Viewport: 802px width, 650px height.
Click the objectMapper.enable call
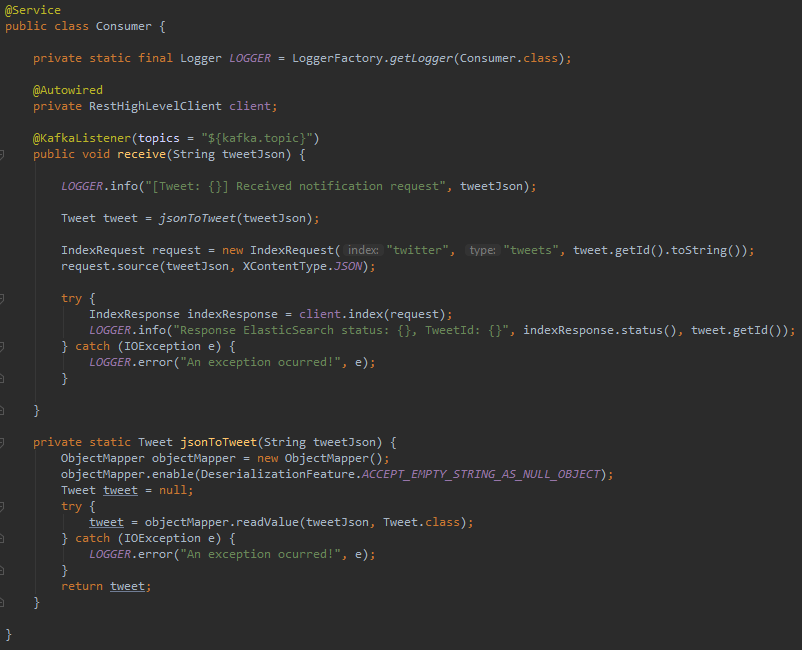[x=127, y=475]
